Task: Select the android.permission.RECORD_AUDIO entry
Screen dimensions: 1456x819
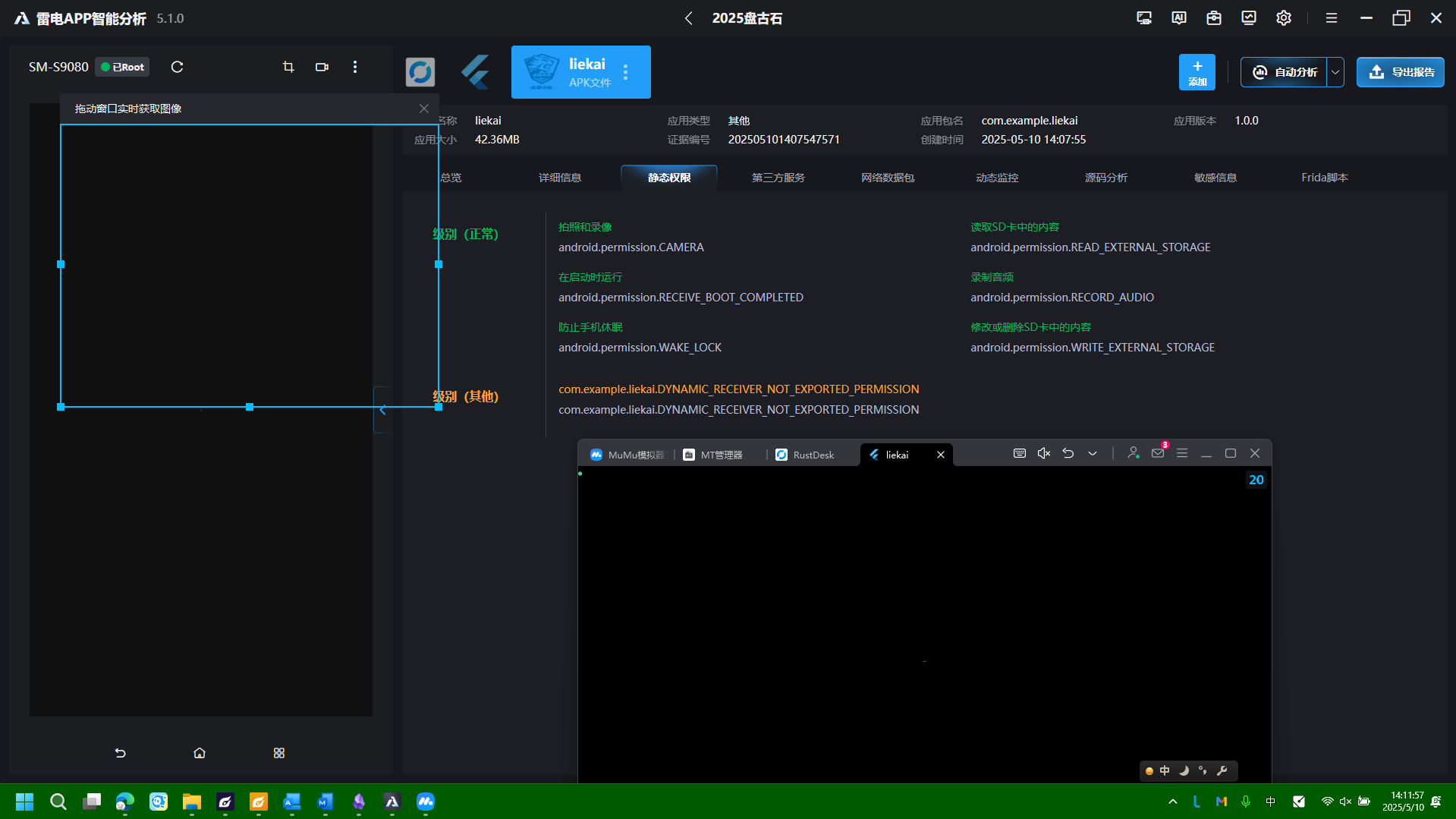Action: (x=1062, y=298)
